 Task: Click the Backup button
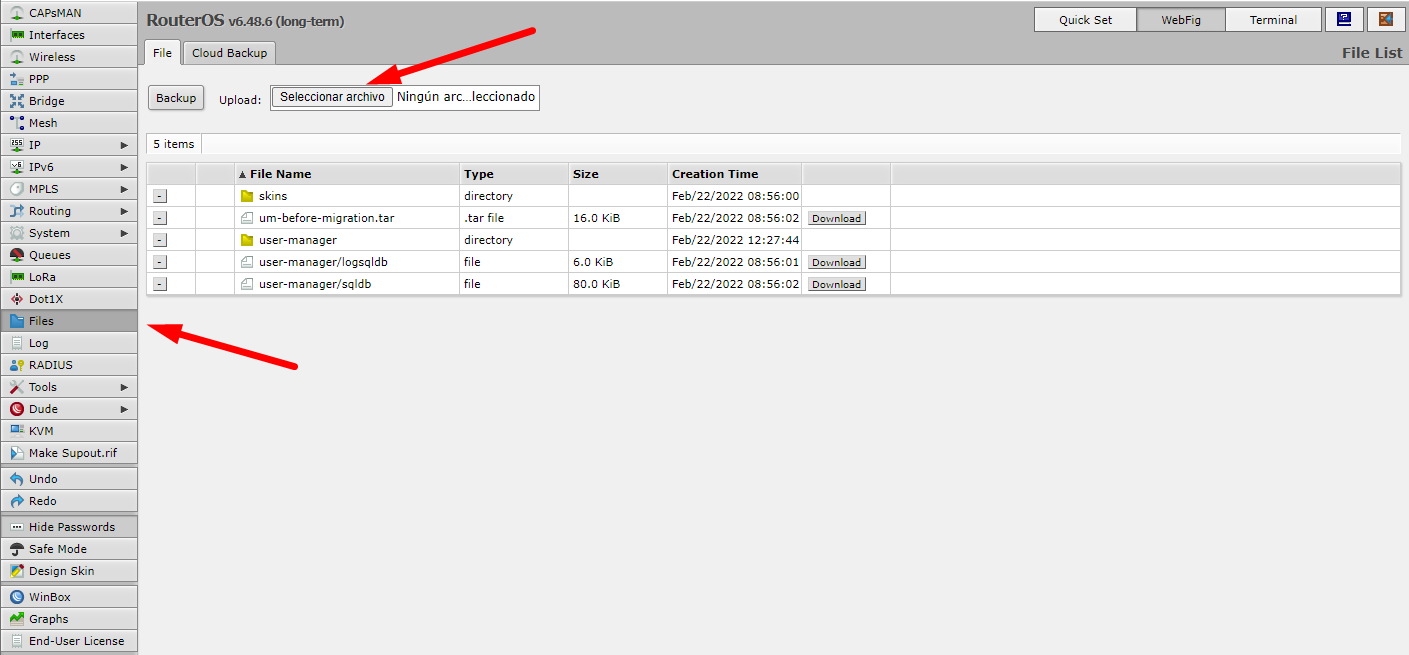point(176,98)
